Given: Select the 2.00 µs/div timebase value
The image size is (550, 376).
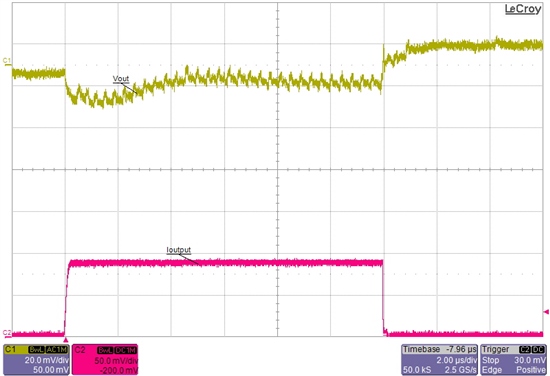Looking at the screenshot, I should click(456, 360).
